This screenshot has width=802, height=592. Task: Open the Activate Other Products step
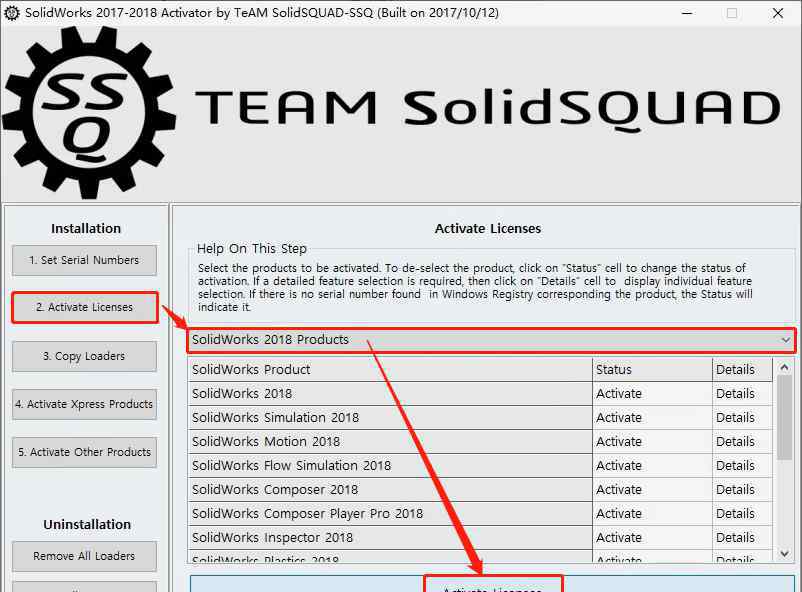coord(85,452)
